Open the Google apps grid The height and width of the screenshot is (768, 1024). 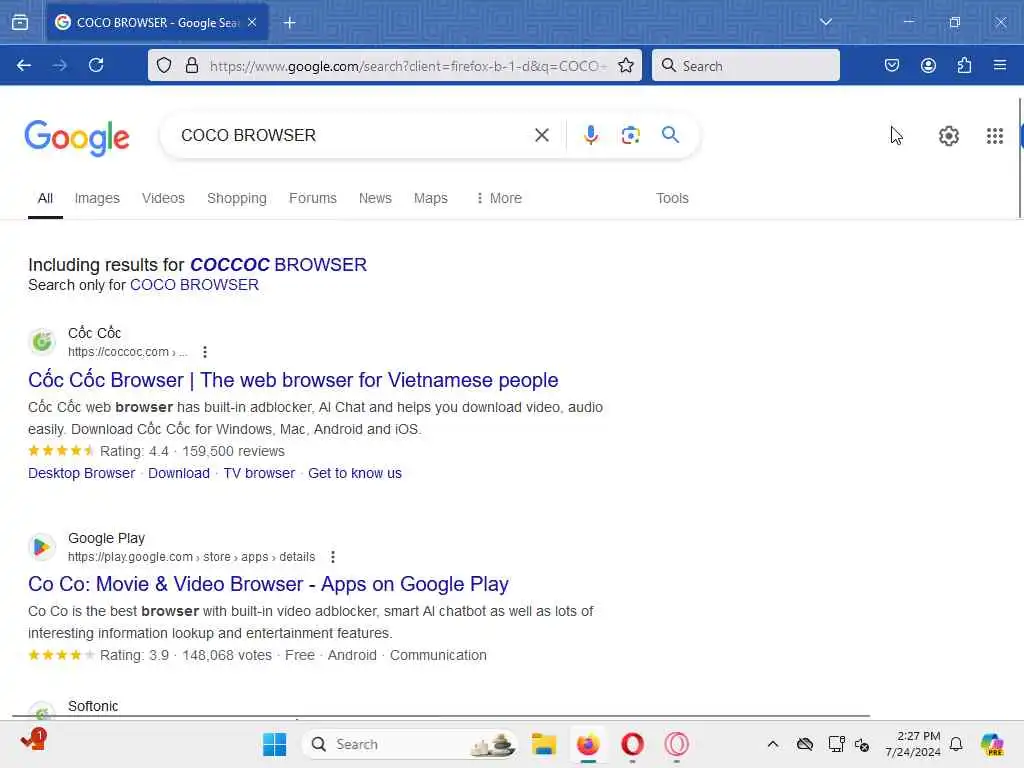click(x=995, y=136)
